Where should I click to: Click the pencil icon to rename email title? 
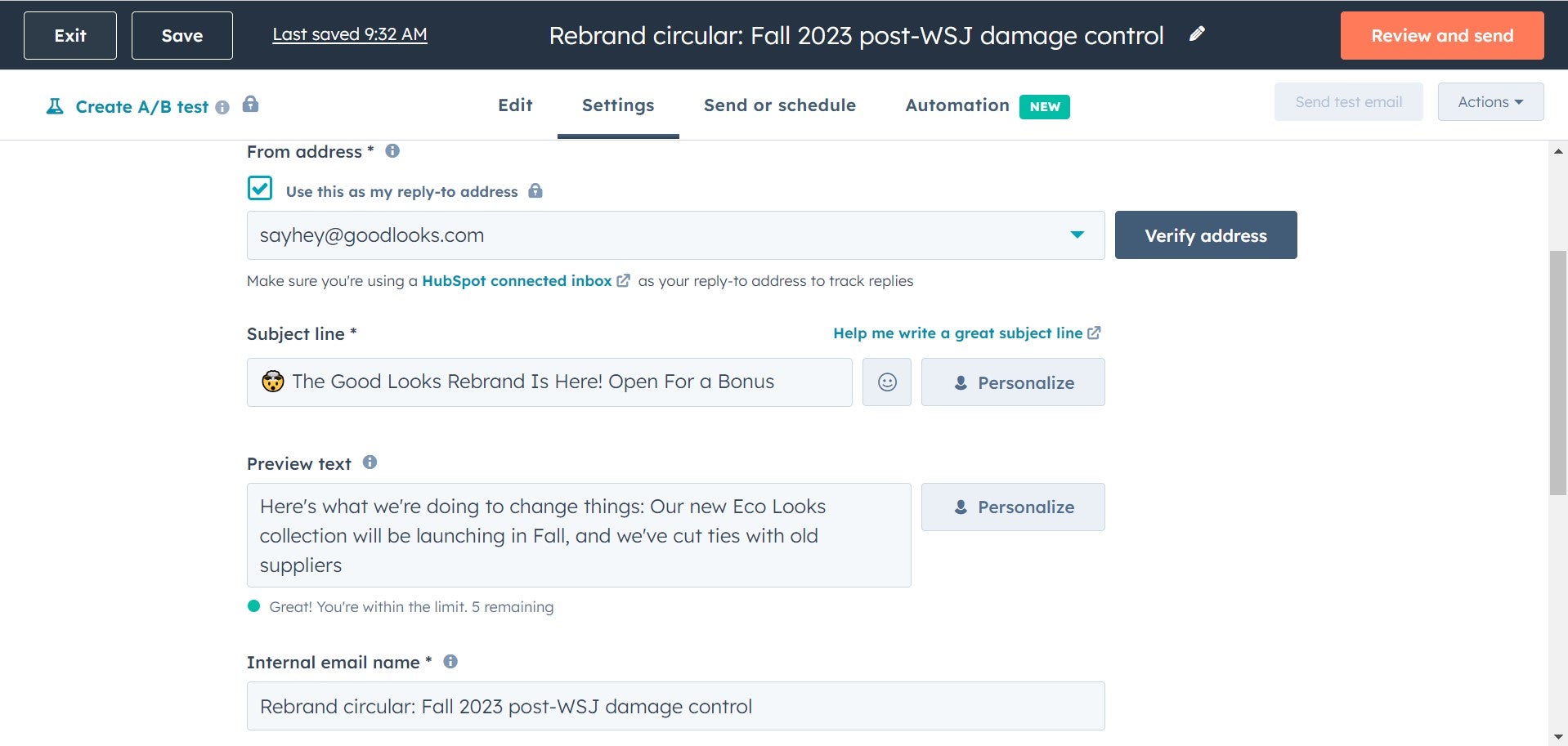click(x=1197, y=34)
